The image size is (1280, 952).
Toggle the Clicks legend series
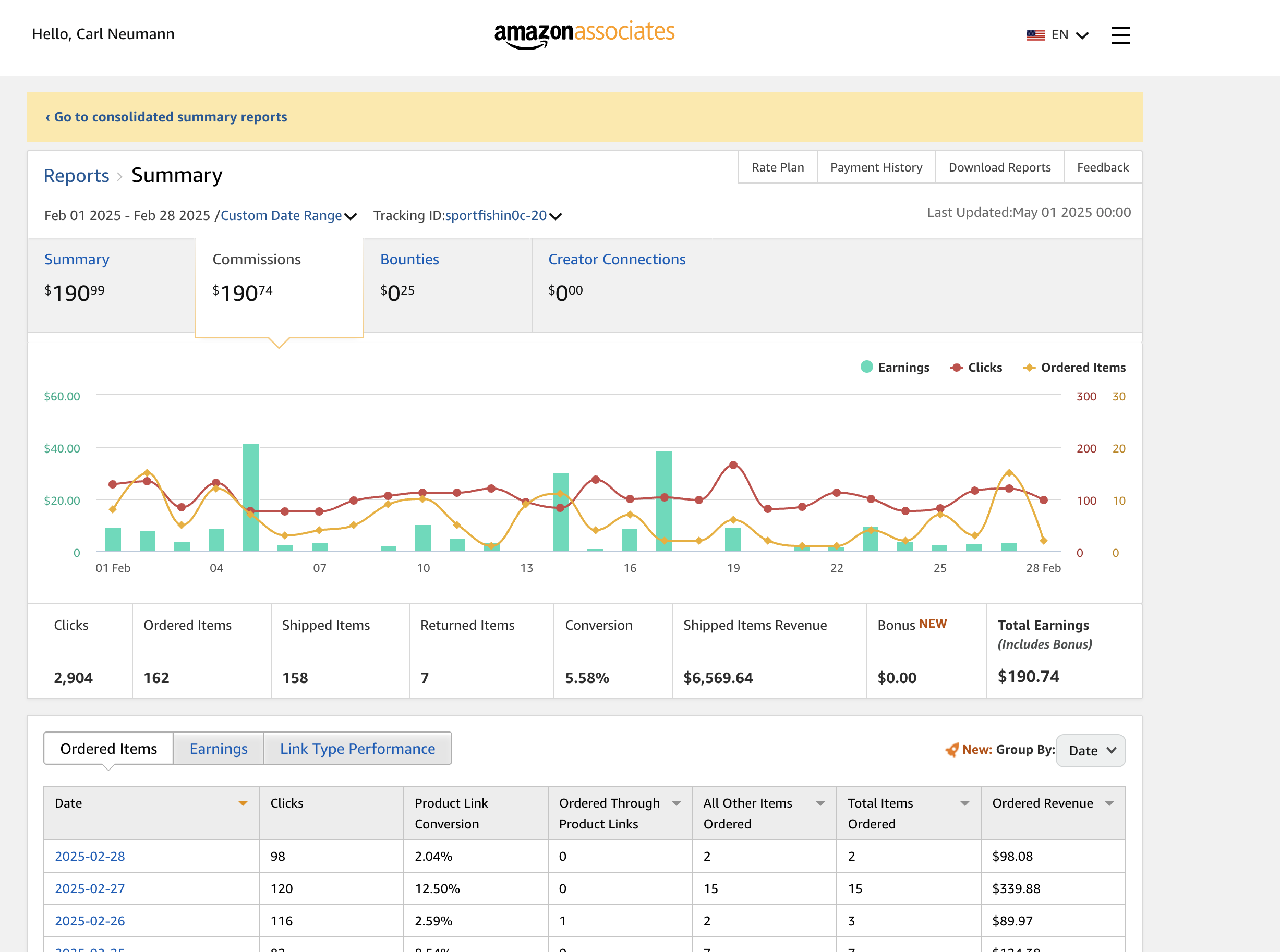(x=975, y=367)
